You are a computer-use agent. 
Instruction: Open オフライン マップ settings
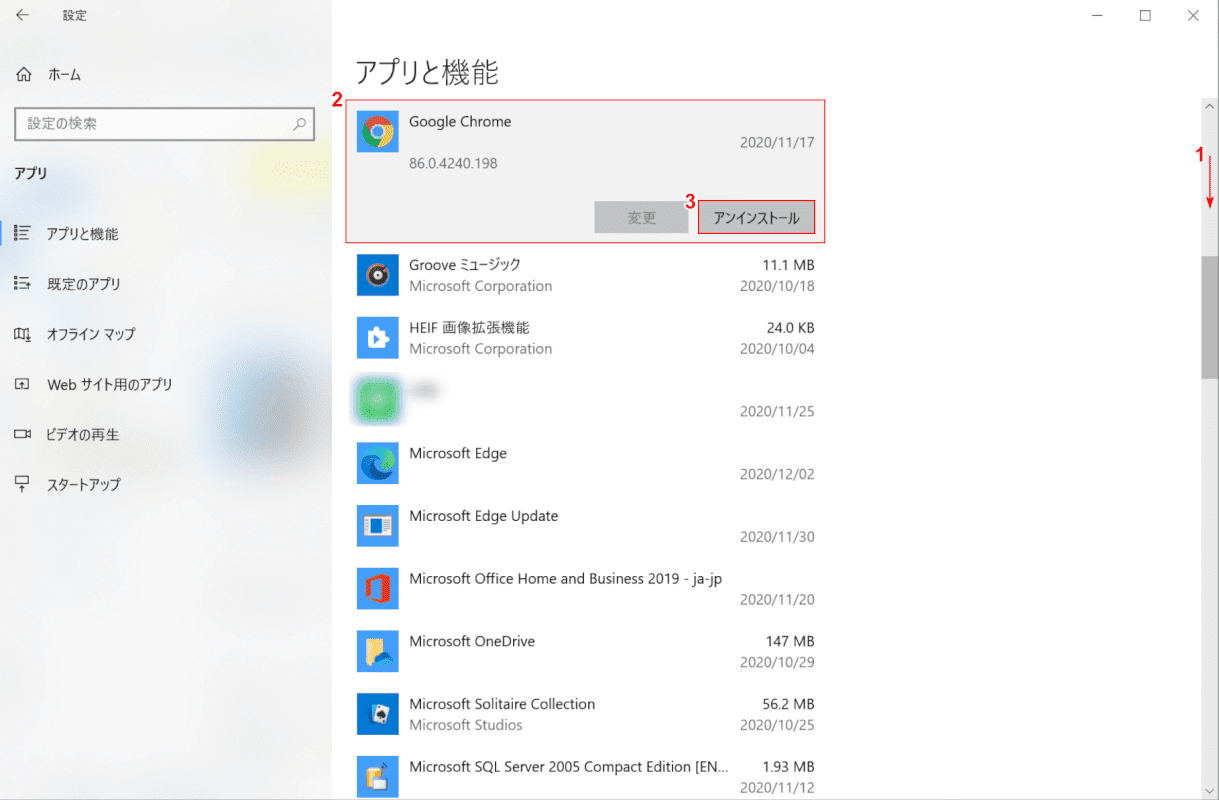[91, 334]
